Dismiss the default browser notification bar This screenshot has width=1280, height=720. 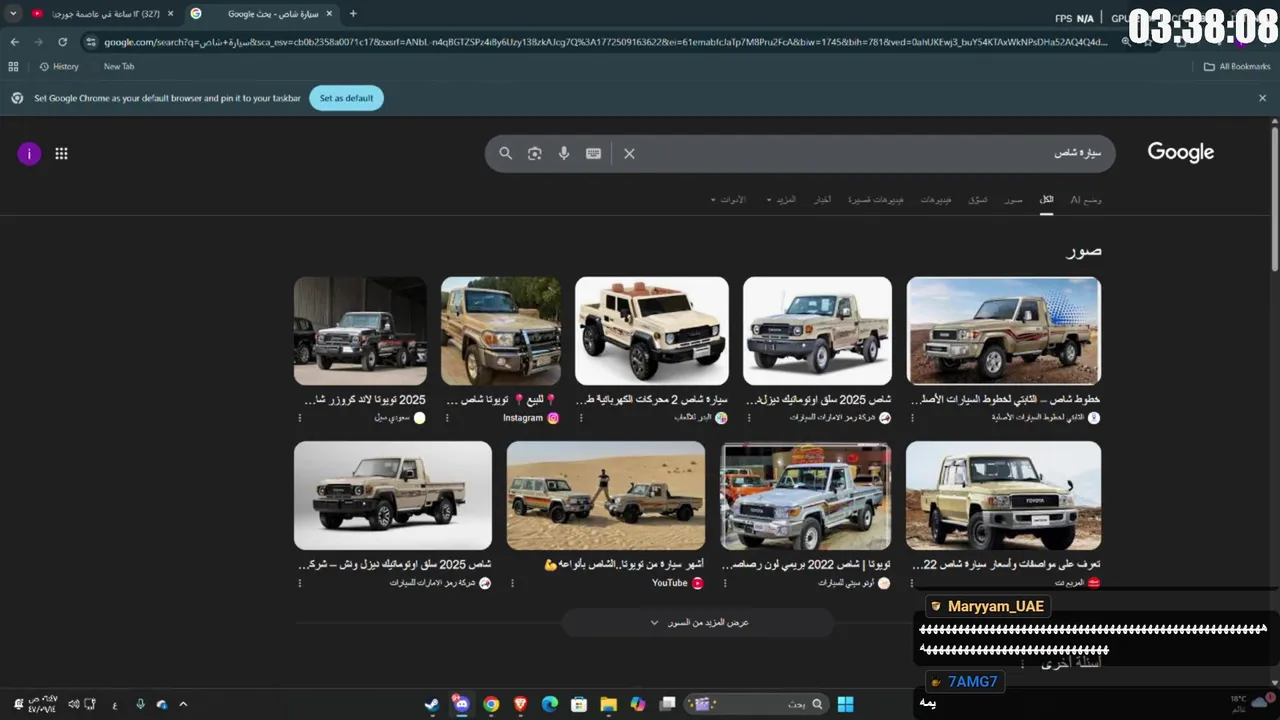[x=1262, y=98]
